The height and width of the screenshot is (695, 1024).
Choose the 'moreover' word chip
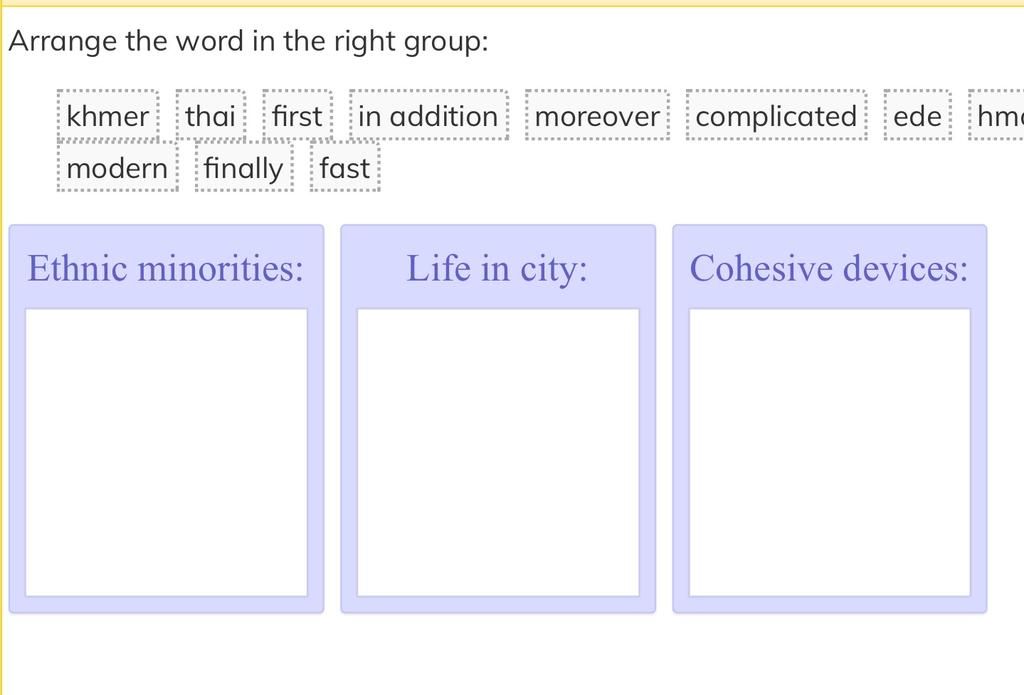(x=597, y=116)
